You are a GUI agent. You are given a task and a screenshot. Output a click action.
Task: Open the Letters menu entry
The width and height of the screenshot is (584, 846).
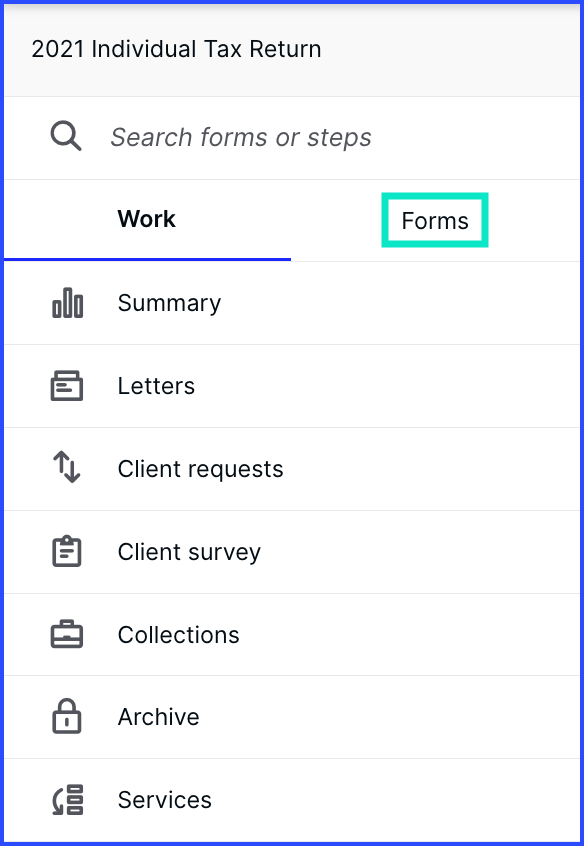pyautogui.click(x=157, y=386)
